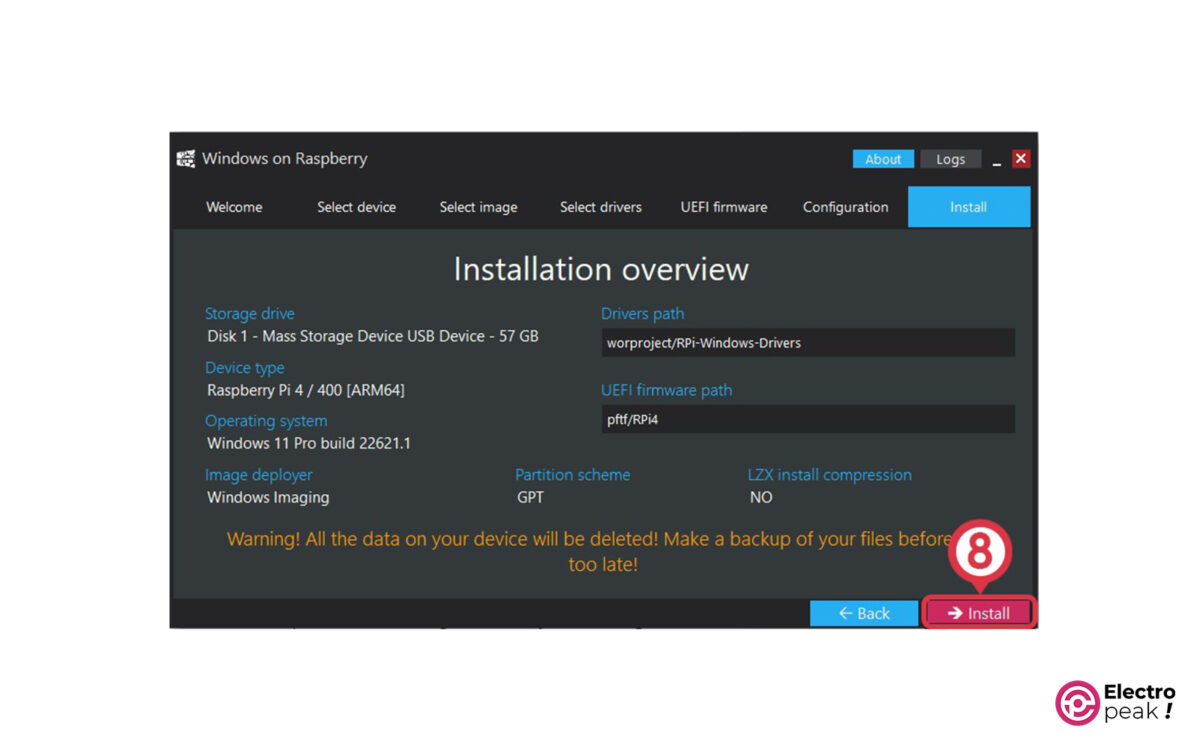
Task: Click the Partition scheme label
Action: (x=573, y=475)
